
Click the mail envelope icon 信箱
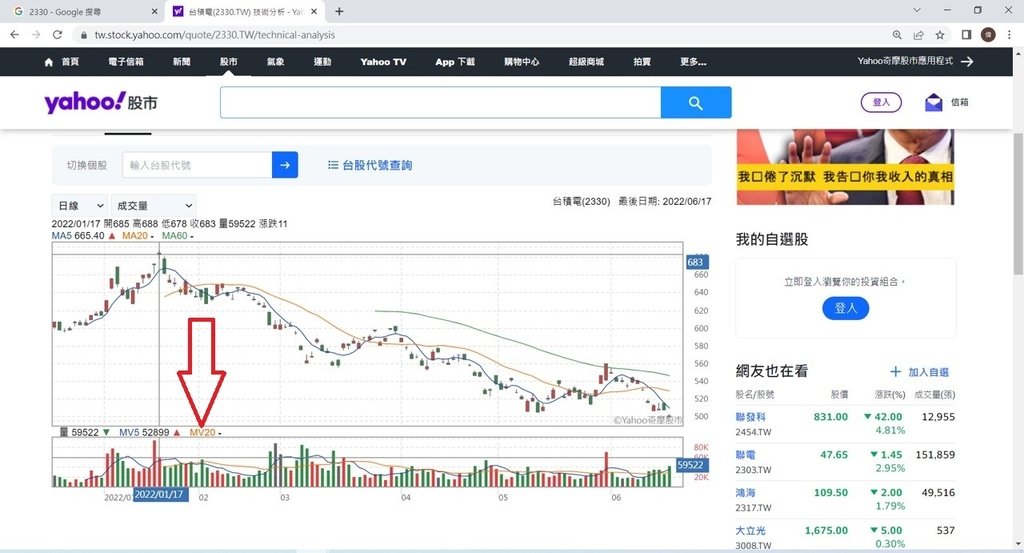934,103
